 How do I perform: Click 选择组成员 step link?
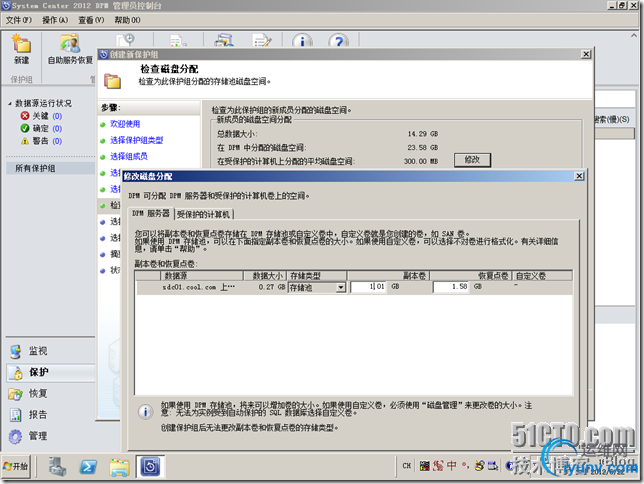tap(129, 156)
